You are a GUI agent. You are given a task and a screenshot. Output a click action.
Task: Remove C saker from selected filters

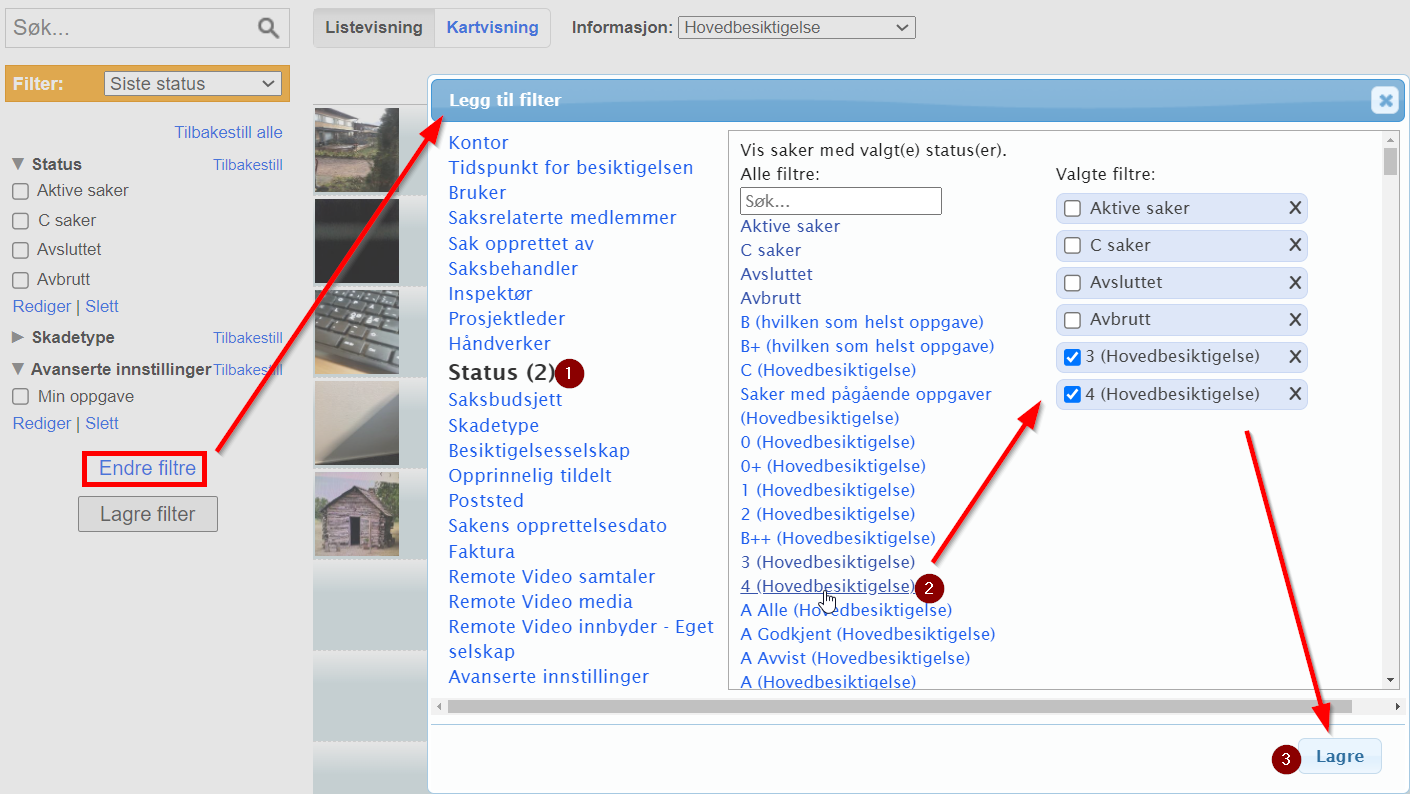(x=1295, y=245)
